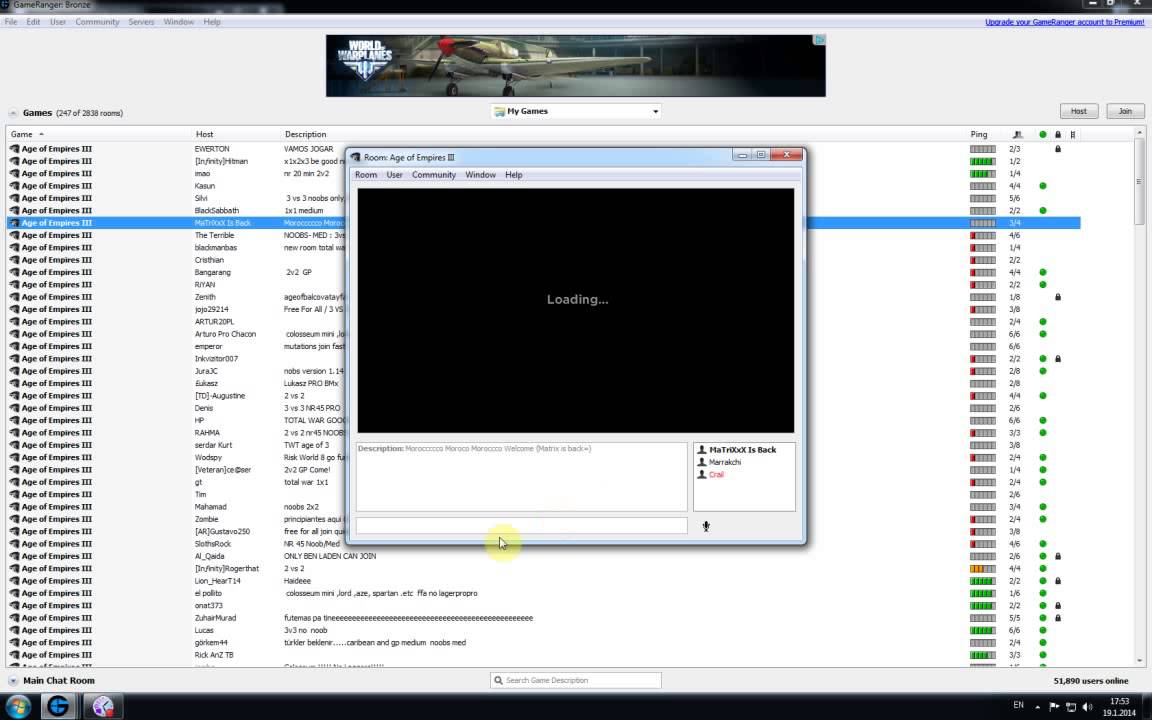Select the room hosted by el pollito
The image size is (1152, 720).
coord(544,593)
